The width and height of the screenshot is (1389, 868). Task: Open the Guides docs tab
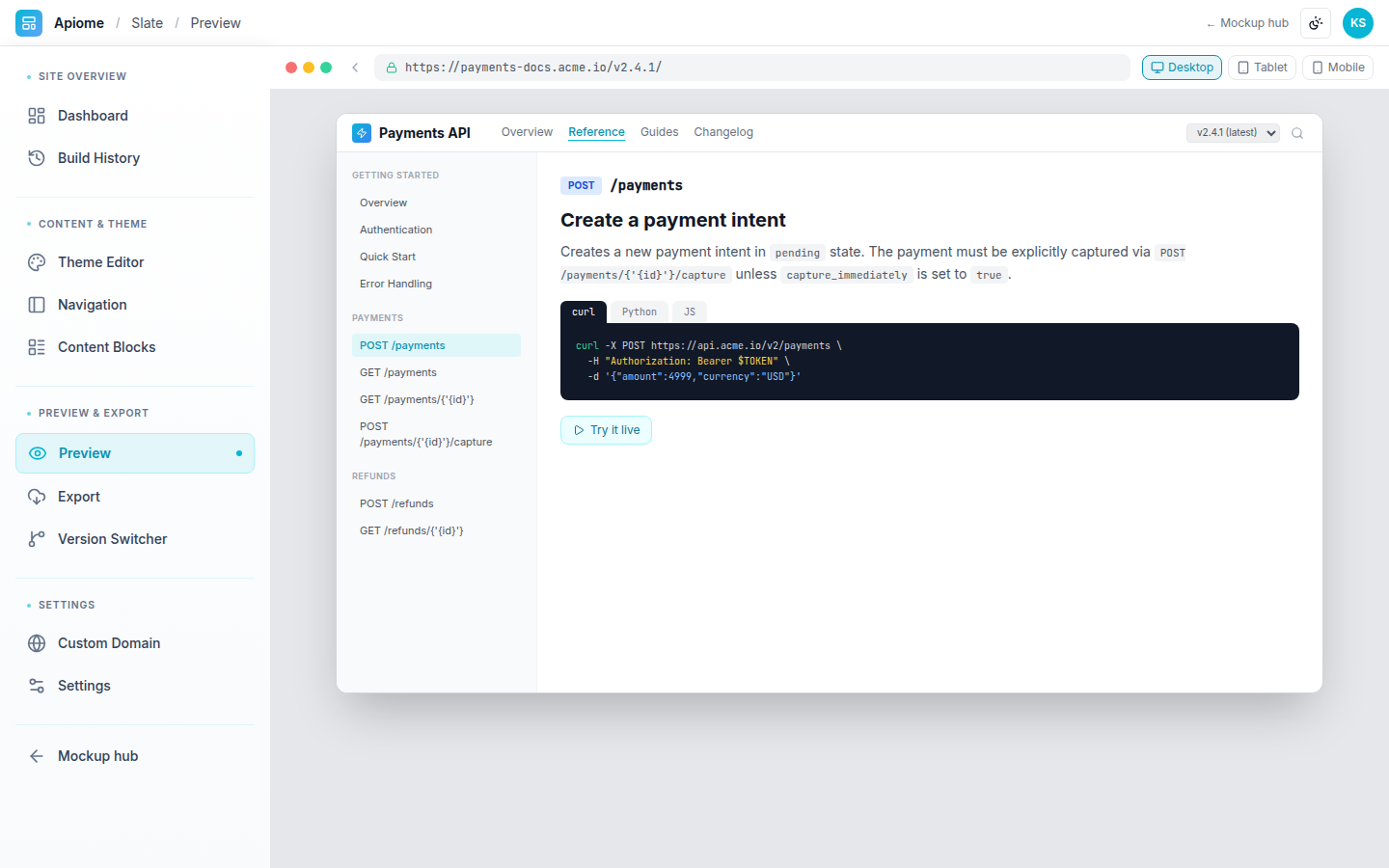(x=659, y=132)
